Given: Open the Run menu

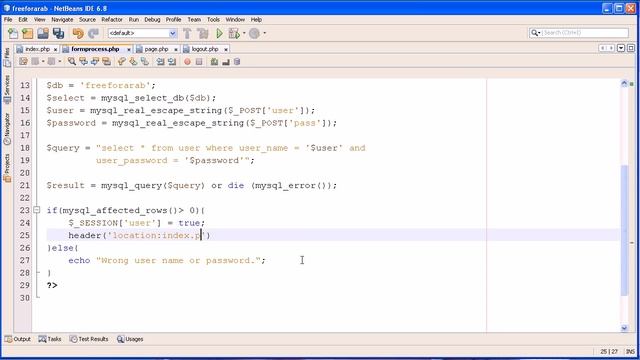Looking at the screenshot, I should click(133, 20).
